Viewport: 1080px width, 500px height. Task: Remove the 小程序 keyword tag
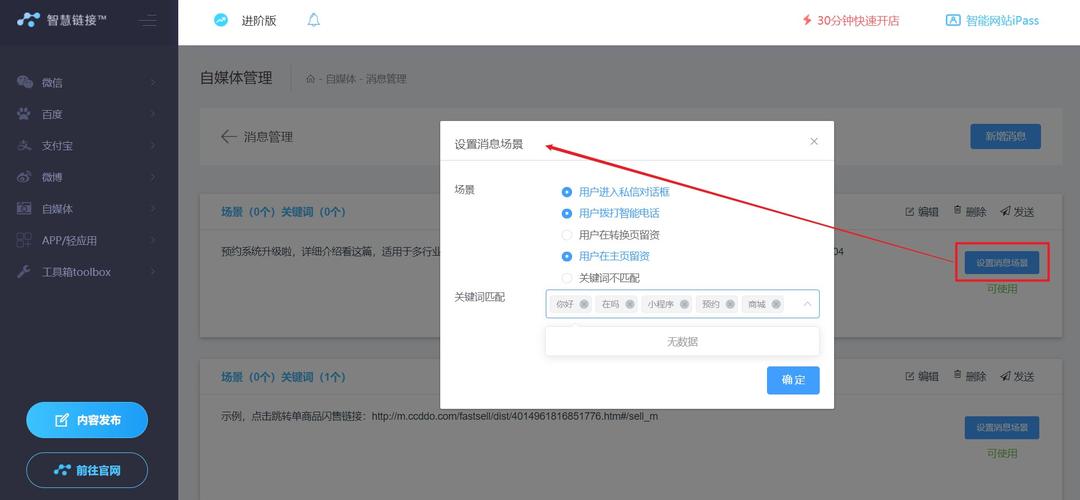pos(684,304)
